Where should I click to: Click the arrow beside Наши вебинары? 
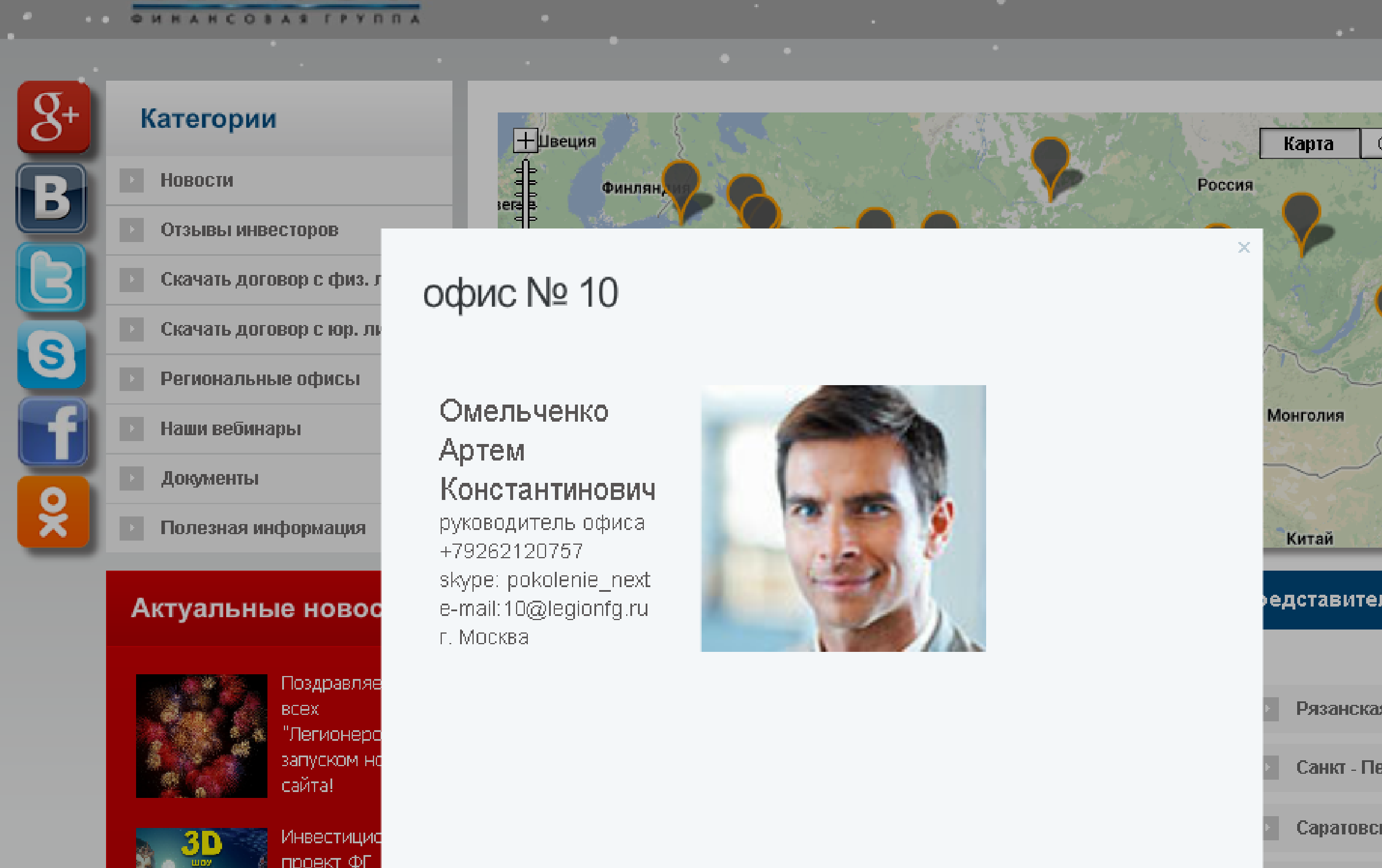[x=131, y=429]
